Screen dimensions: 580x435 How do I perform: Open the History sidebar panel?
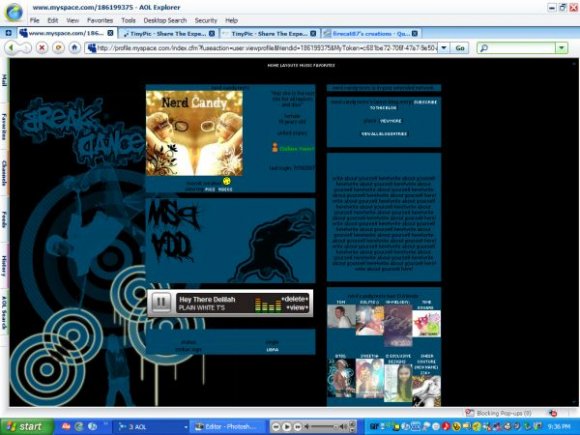[4, 266]
